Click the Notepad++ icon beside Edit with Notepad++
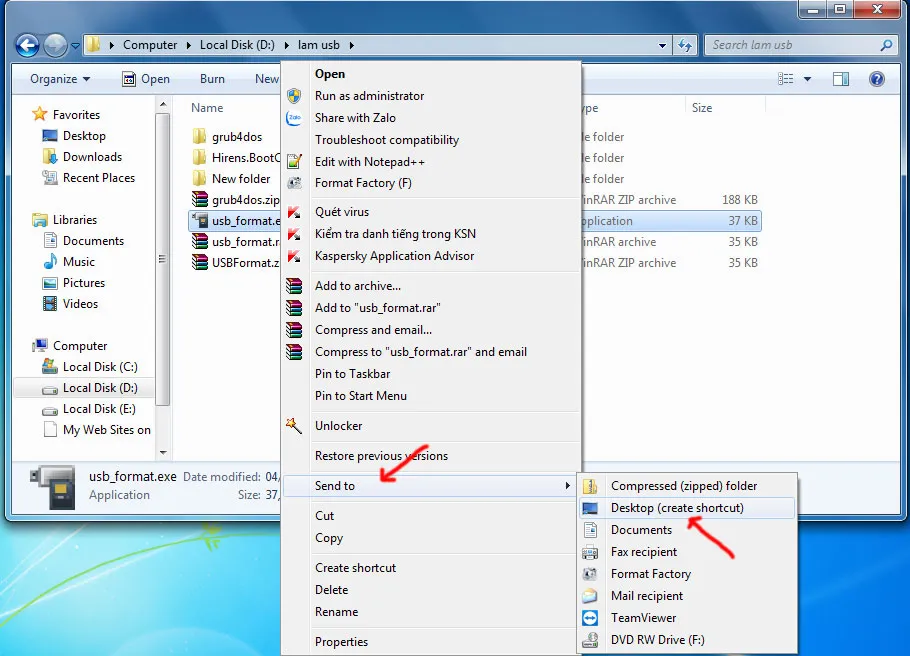Image resolution: width=910 pixels, height=656 pixels. click(294, 161)
